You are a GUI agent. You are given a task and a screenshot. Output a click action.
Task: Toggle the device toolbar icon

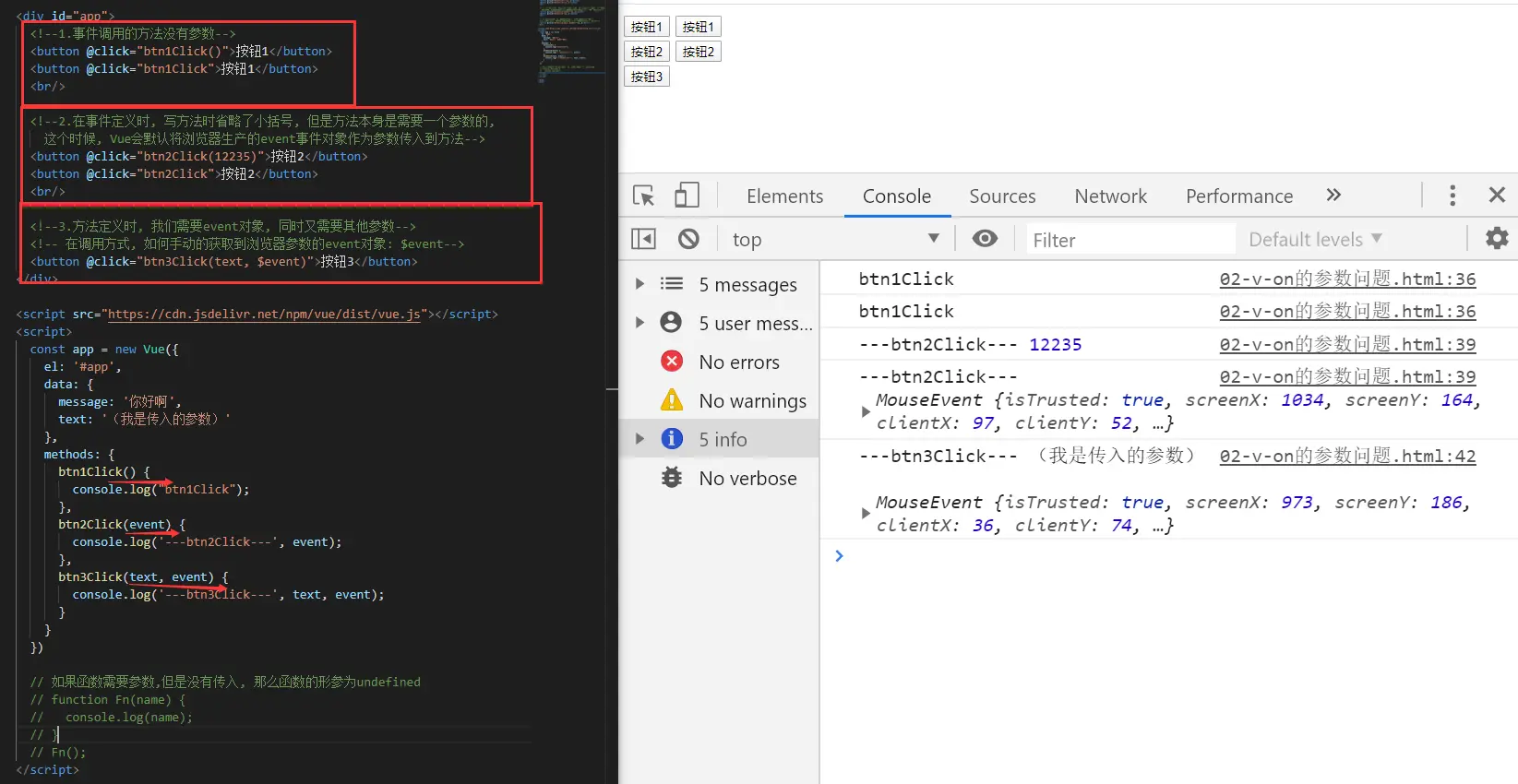point(687,195)
